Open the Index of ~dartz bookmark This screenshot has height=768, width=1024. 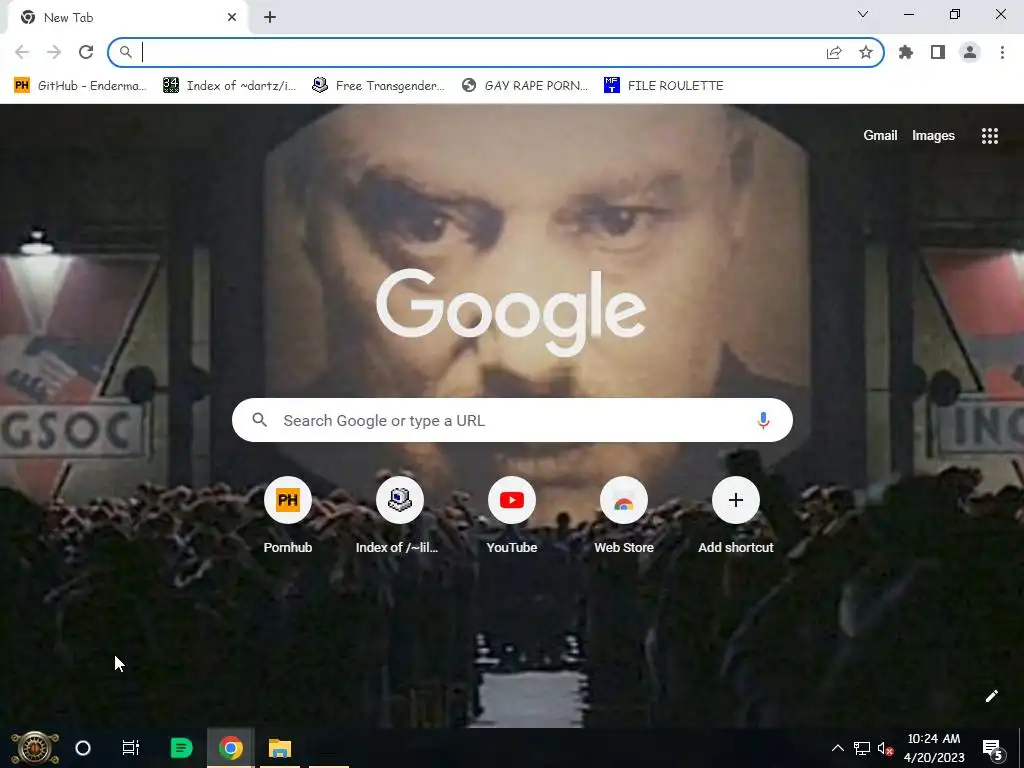(x=229, y=86)
